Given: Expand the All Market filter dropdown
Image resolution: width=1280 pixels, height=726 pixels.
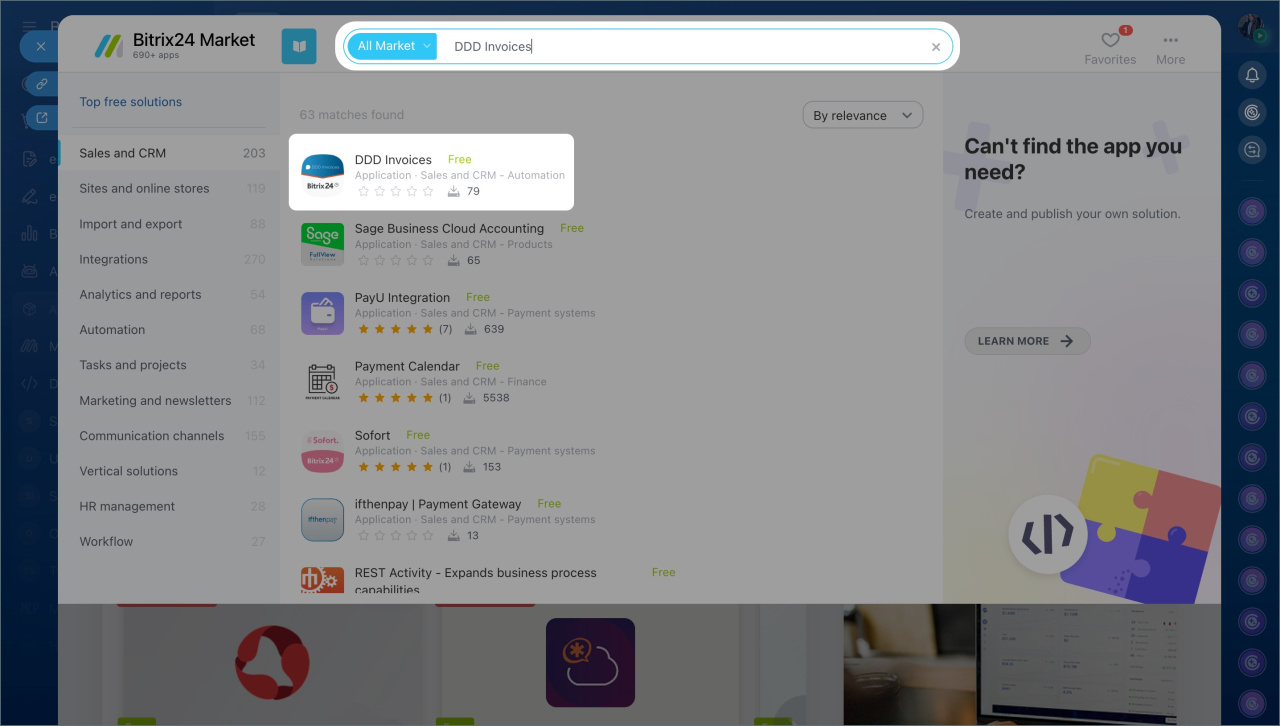Looking at the screenshot, I should (x=392, y=46).
